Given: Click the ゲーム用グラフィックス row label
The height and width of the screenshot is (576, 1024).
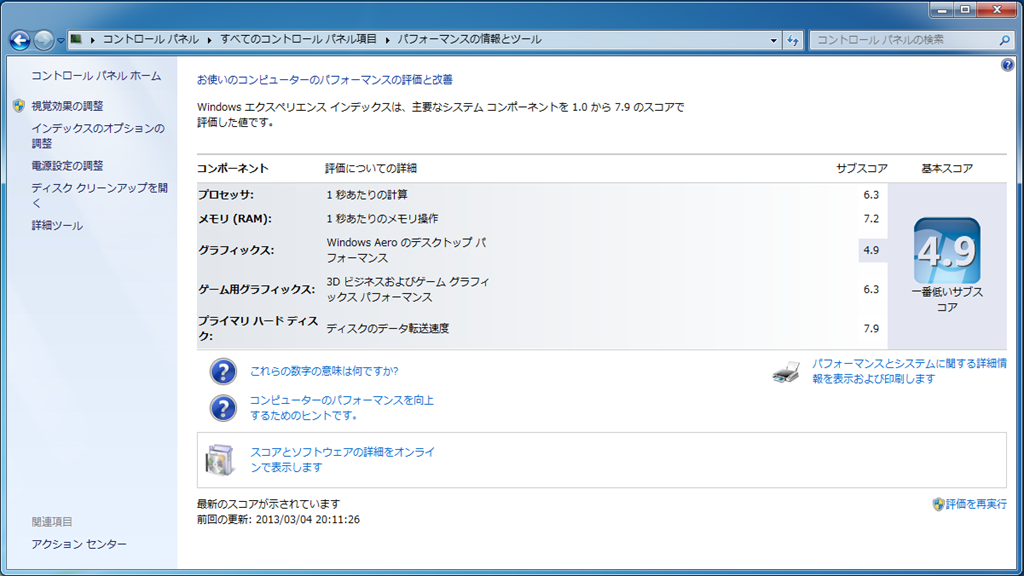Looking at the screenshot, I should [257, 289].
